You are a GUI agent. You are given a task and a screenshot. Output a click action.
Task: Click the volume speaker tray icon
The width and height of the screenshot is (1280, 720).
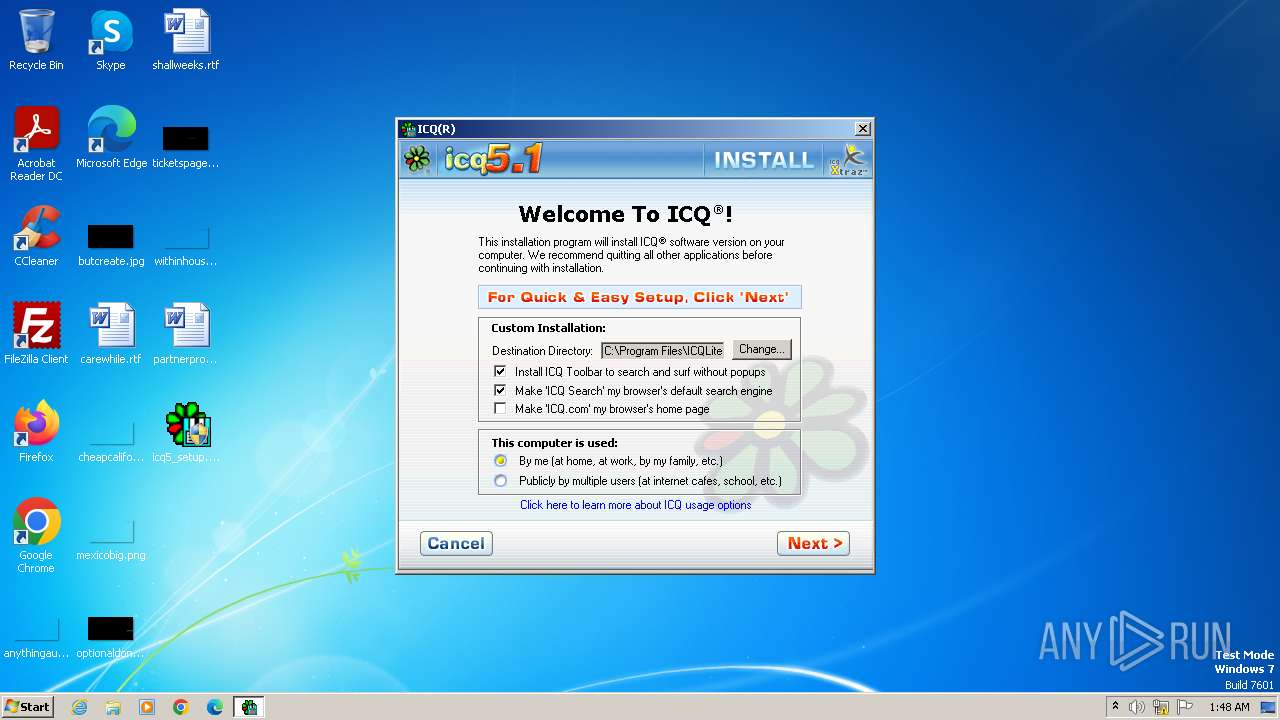pos(1137,707)
